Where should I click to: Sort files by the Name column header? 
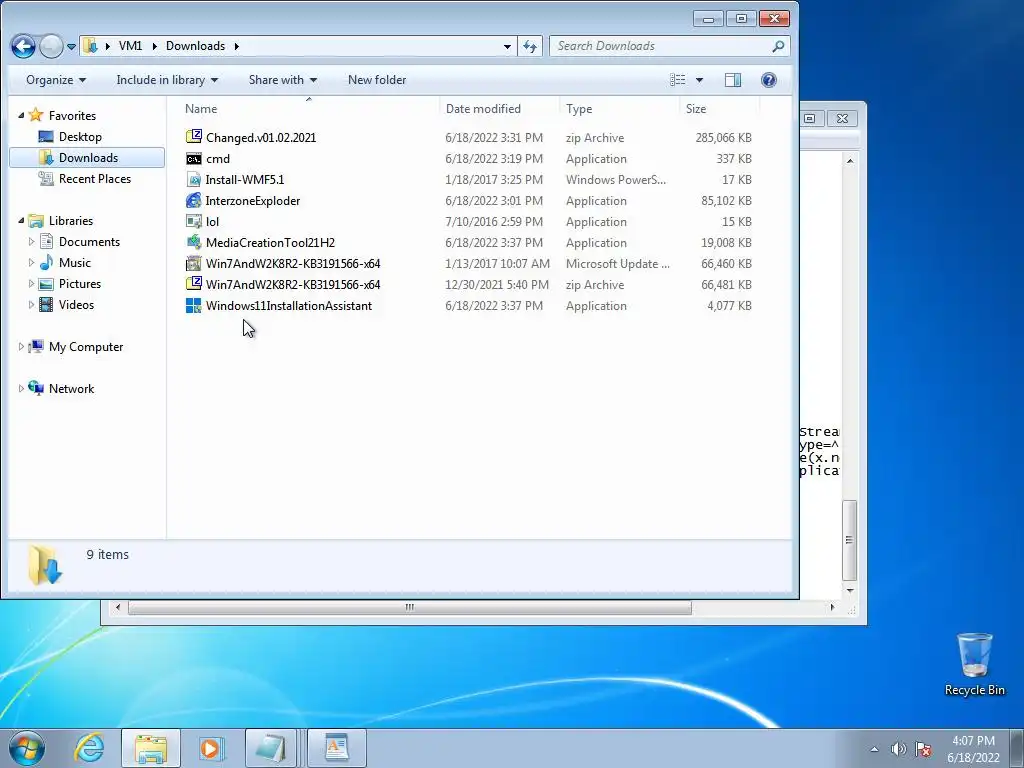pyautogui.click(x=309, y=108)
